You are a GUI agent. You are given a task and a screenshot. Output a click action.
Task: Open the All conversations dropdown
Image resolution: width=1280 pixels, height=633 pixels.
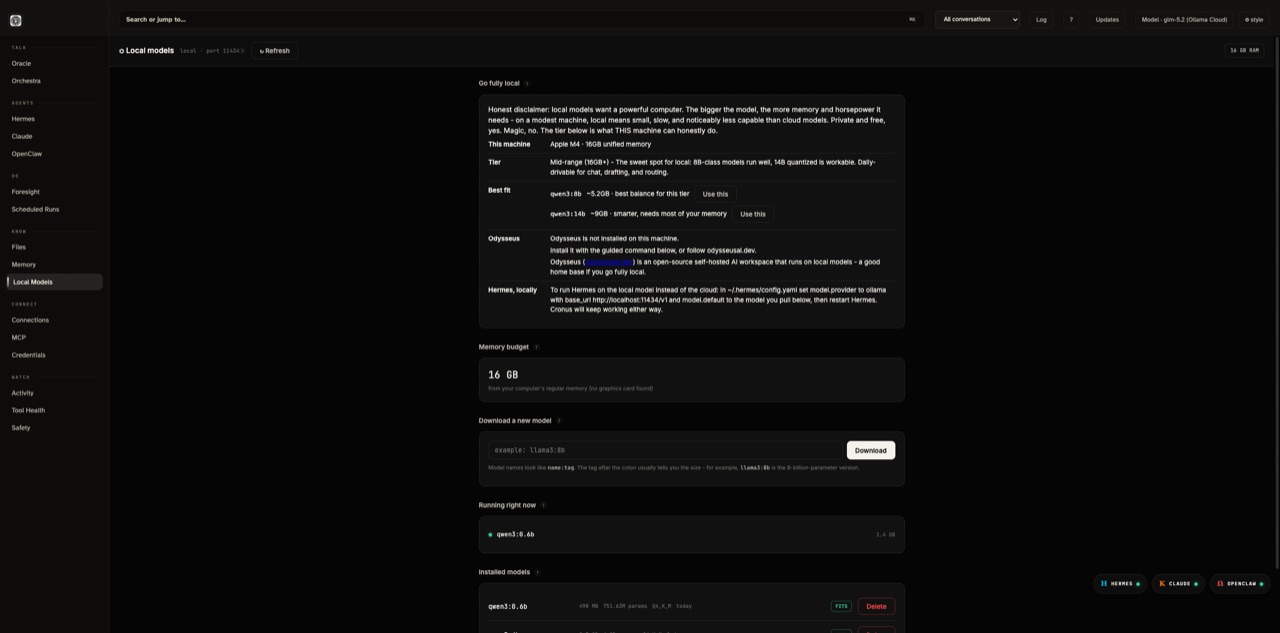(x=978, y=19)
